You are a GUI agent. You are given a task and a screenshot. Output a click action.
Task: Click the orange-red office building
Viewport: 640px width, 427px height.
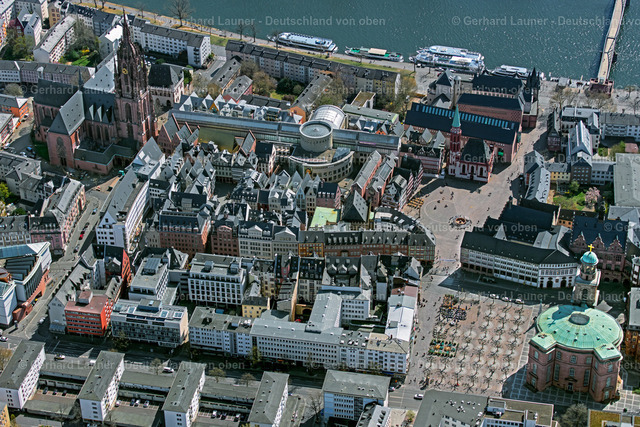pos(88,312)
